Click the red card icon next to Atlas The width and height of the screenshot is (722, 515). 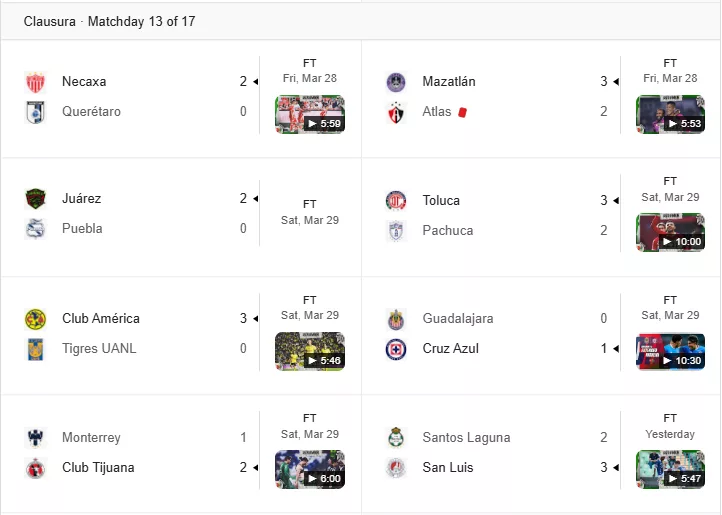pos(462,112)
